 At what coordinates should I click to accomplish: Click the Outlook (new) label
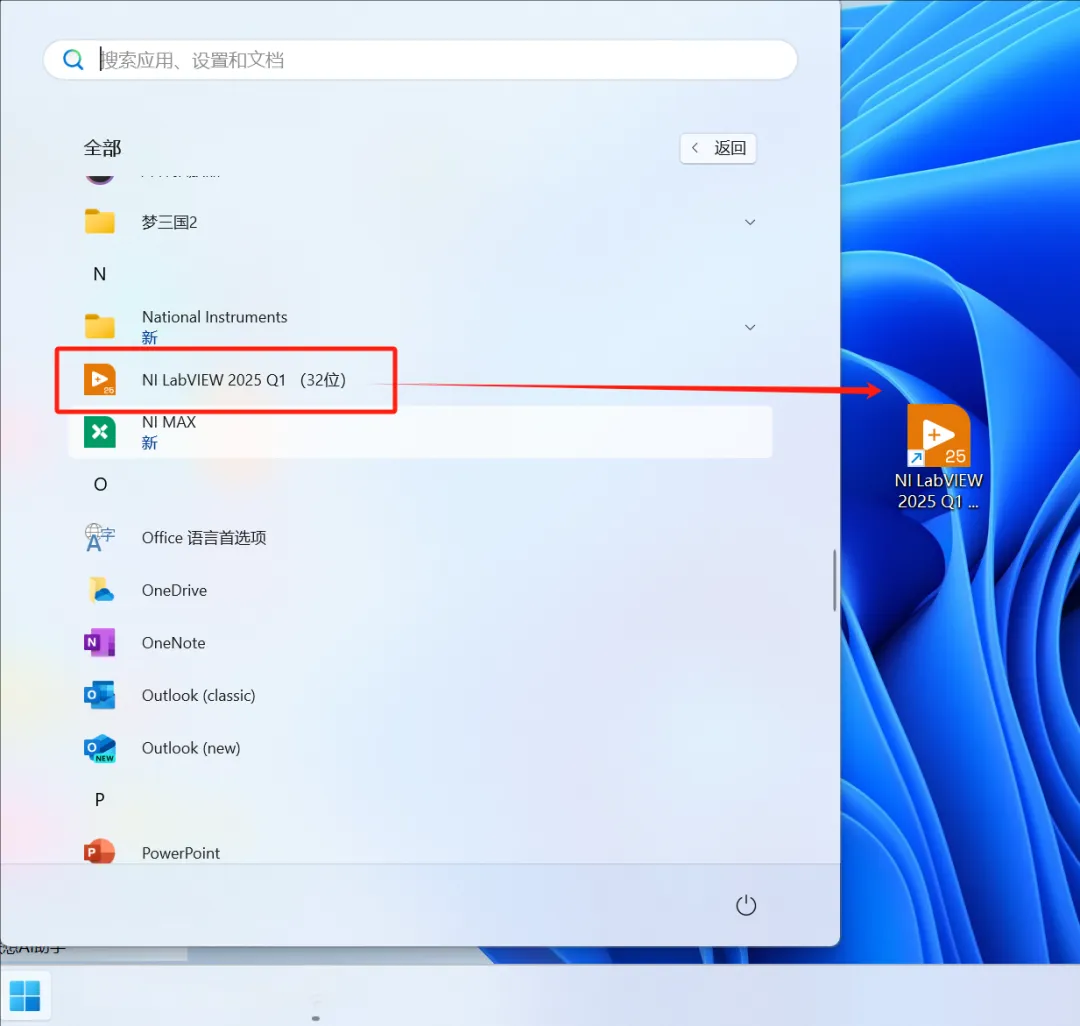click(x=191, y=748)
